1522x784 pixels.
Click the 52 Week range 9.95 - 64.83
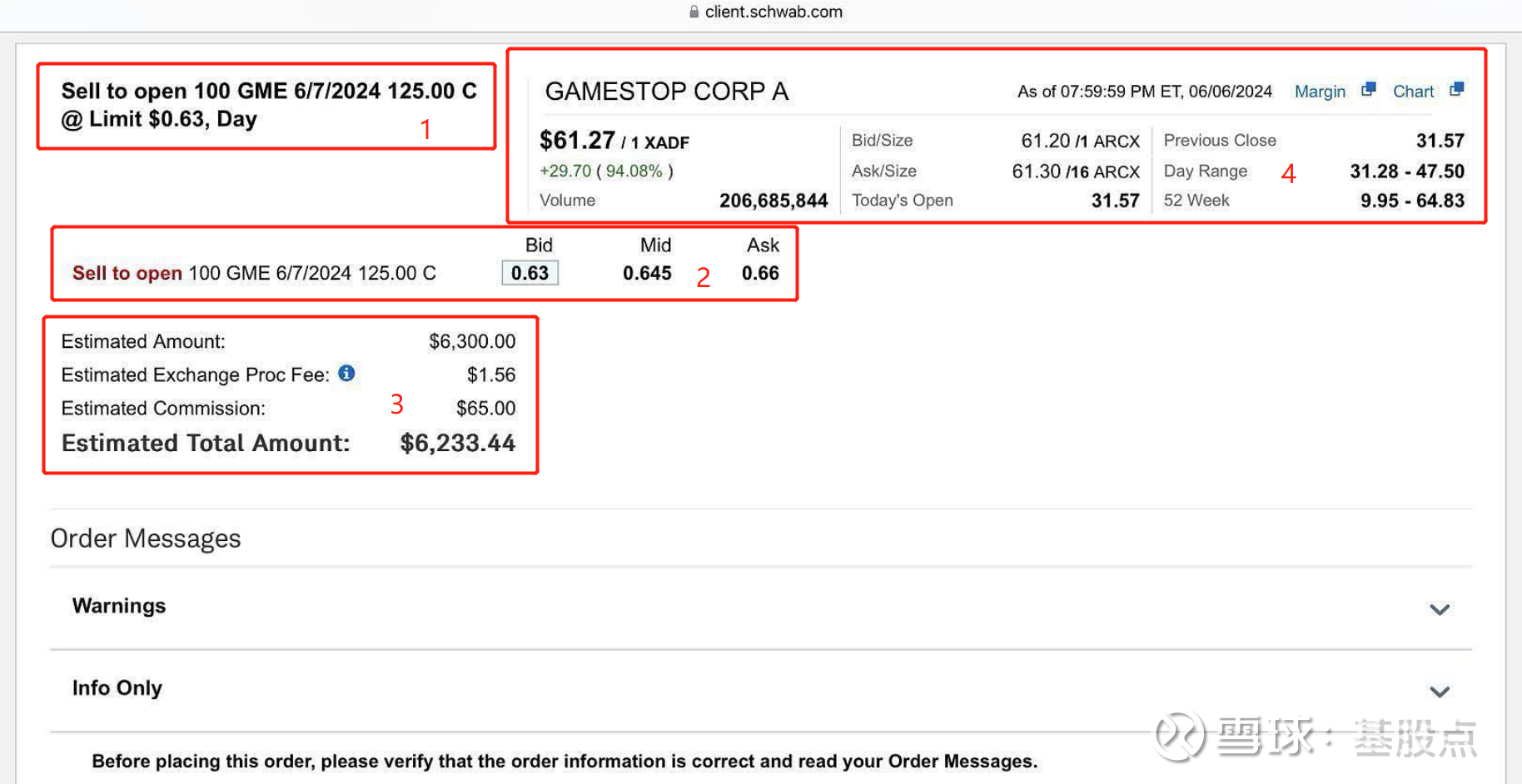[x=1412, y=201]
